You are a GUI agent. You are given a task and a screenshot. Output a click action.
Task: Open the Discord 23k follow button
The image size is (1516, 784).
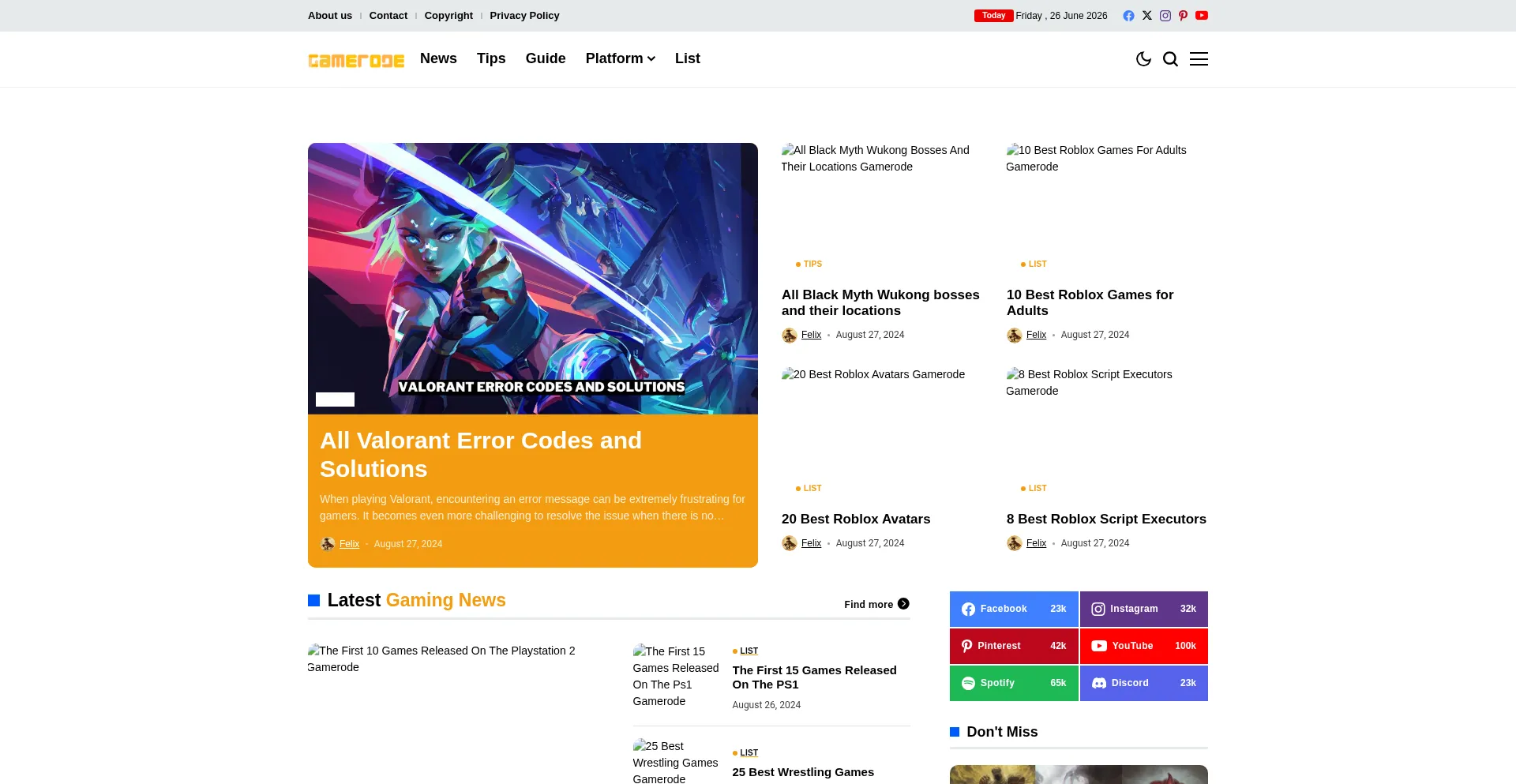(1144, 683)
